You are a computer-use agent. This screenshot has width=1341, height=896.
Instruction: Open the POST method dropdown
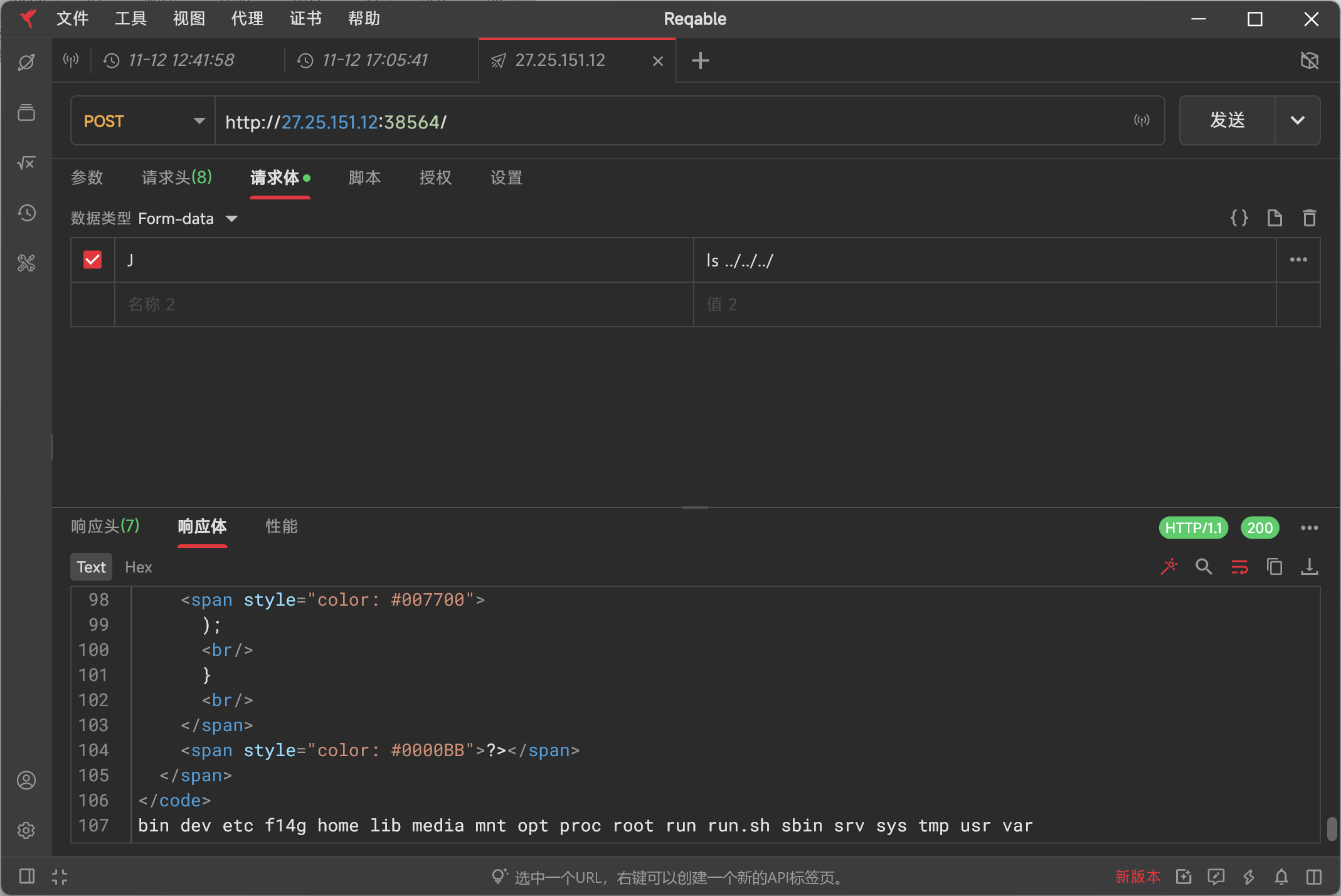[143, 121]
